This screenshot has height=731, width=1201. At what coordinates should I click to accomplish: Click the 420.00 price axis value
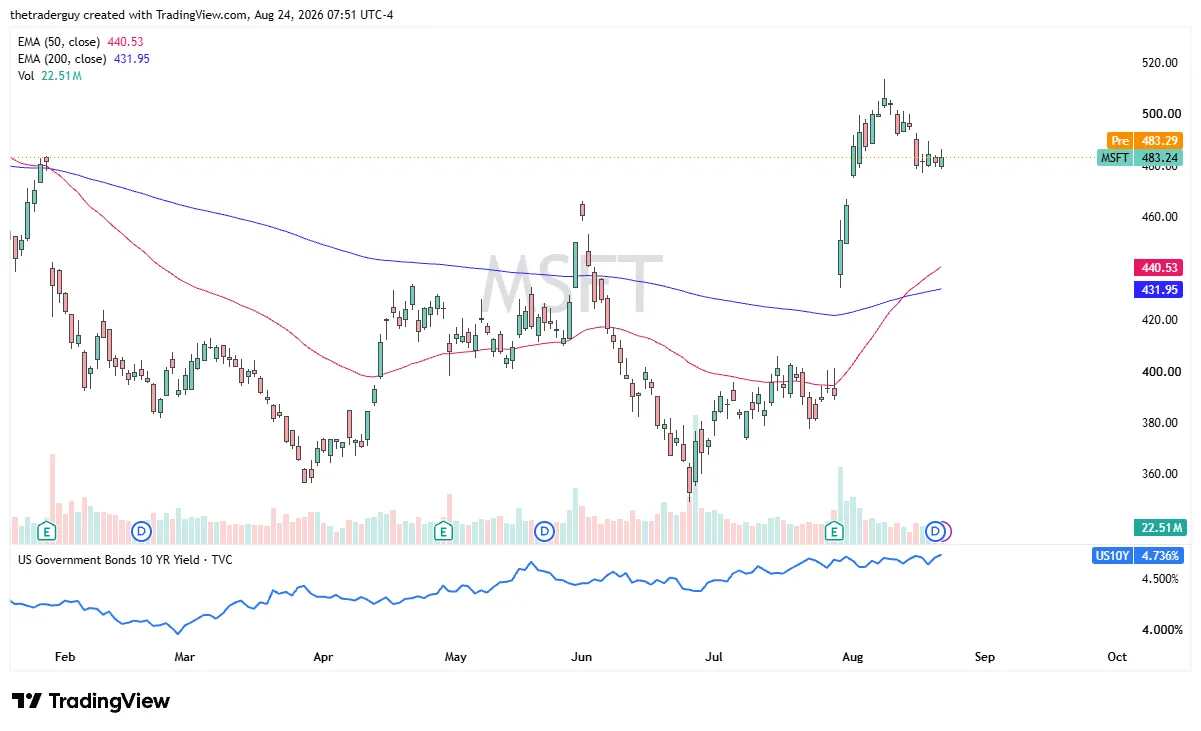(x=1162, y=320)
